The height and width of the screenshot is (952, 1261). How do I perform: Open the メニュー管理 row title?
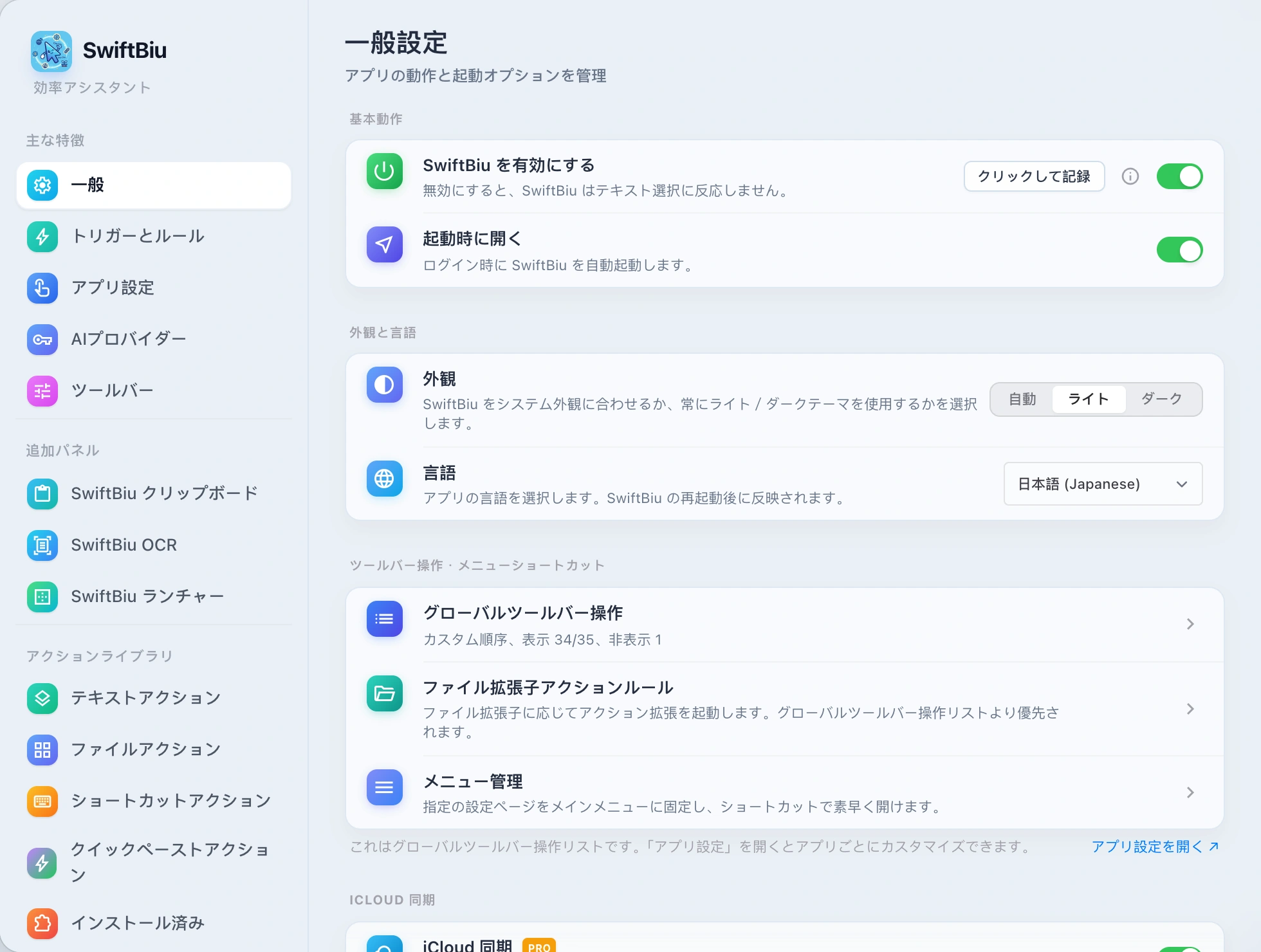pyautogui.click(x=473, y=782)
